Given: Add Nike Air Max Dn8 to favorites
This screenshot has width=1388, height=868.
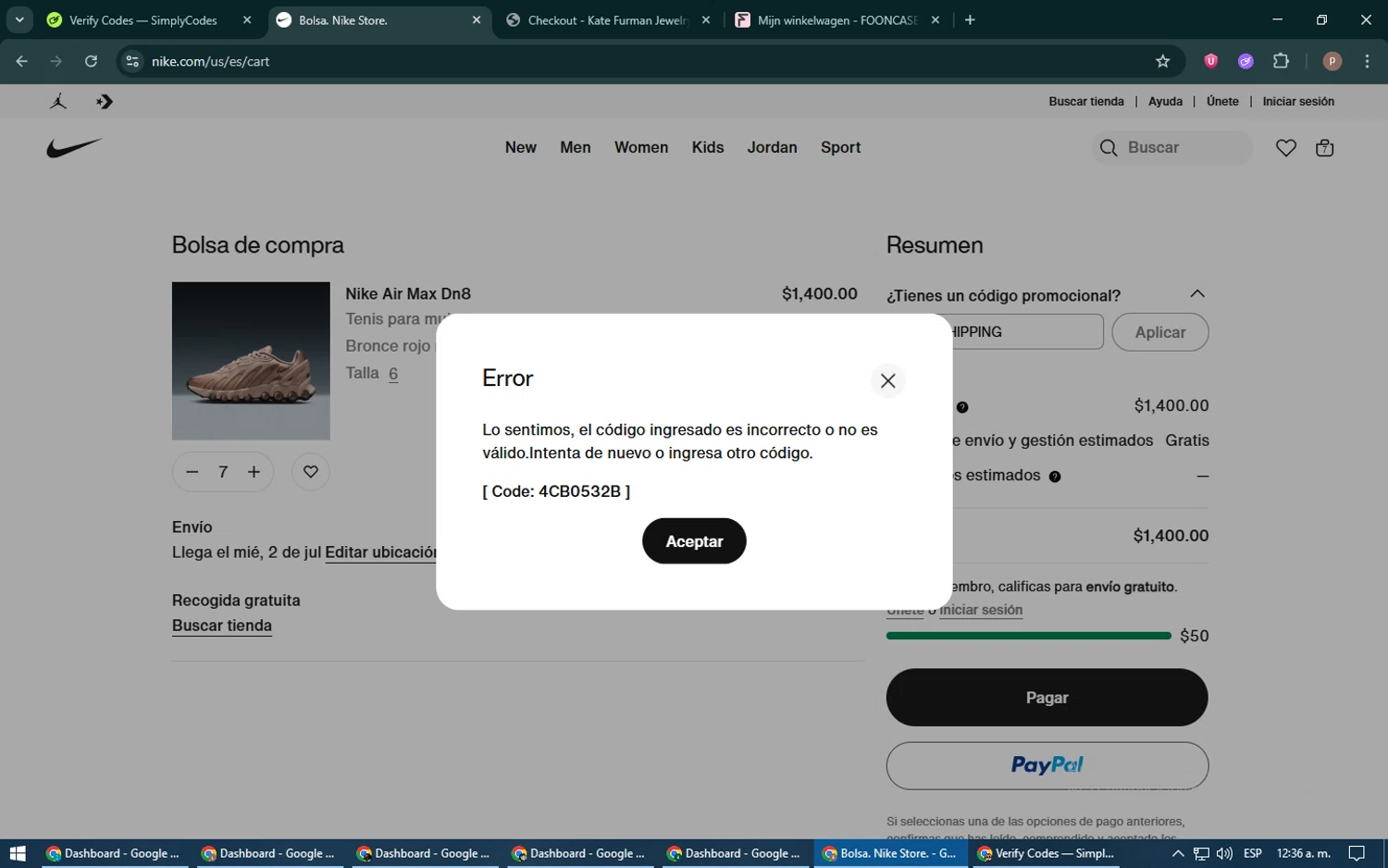Looking at the screenshot, I should (311, 472).
